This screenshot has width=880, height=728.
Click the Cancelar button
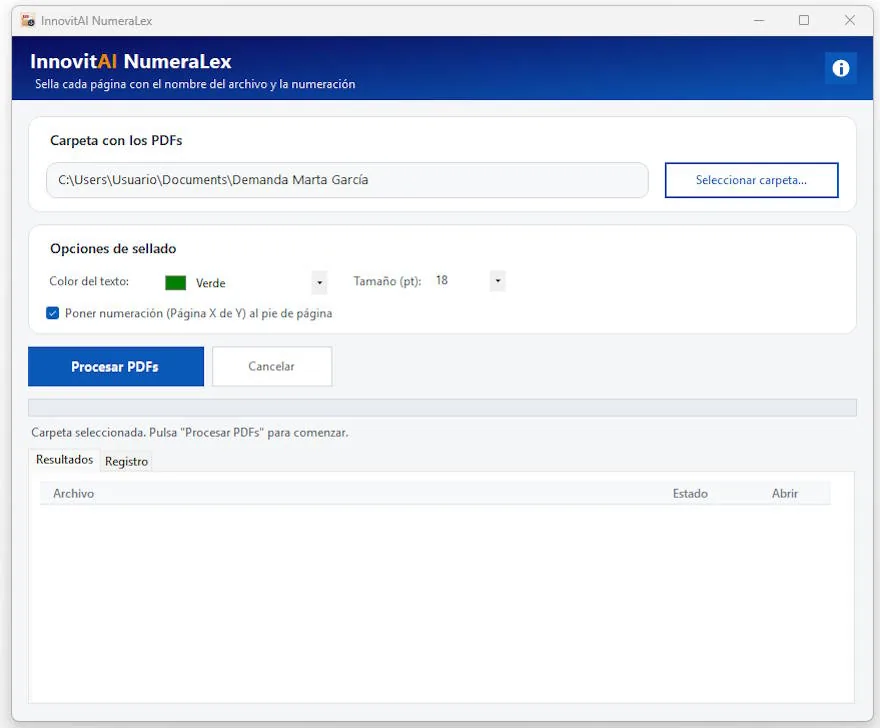(x=272, y=367)
